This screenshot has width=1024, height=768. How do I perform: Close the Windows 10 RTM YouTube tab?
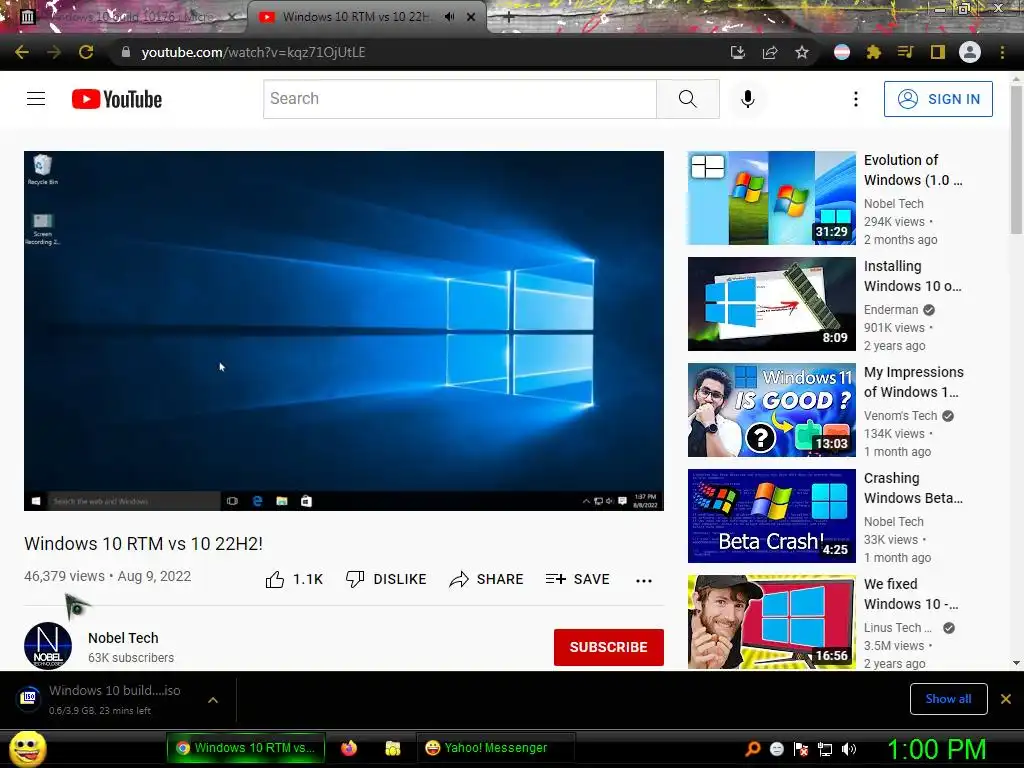pos(471,17)
